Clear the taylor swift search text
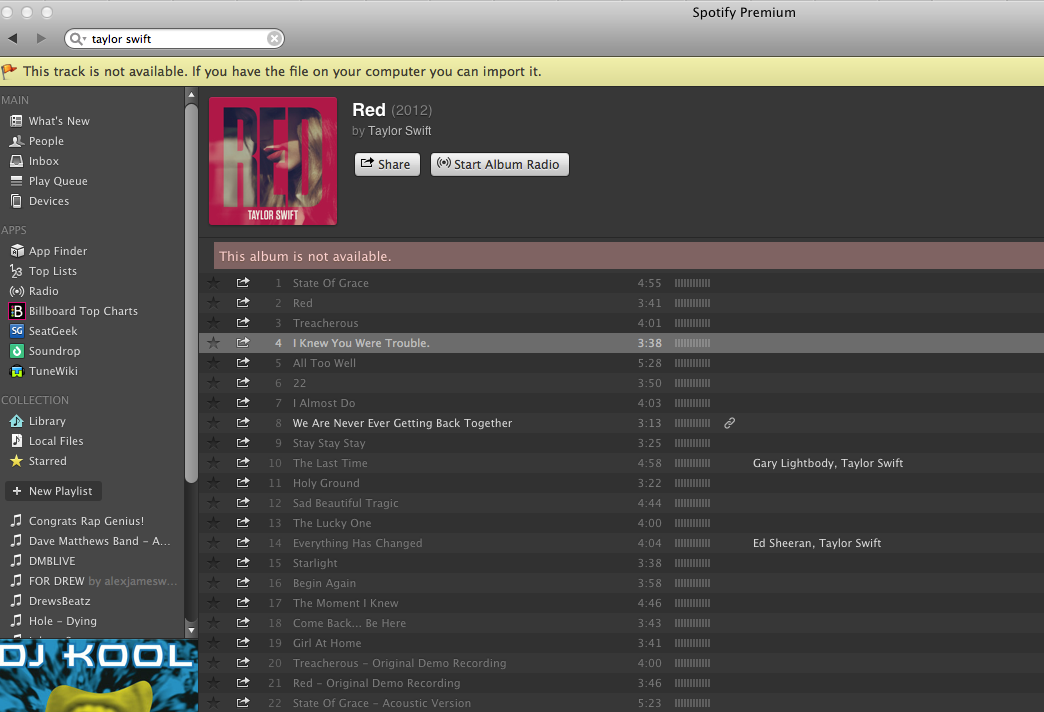The image size is (1044, 712). click(x=274, y=39)
